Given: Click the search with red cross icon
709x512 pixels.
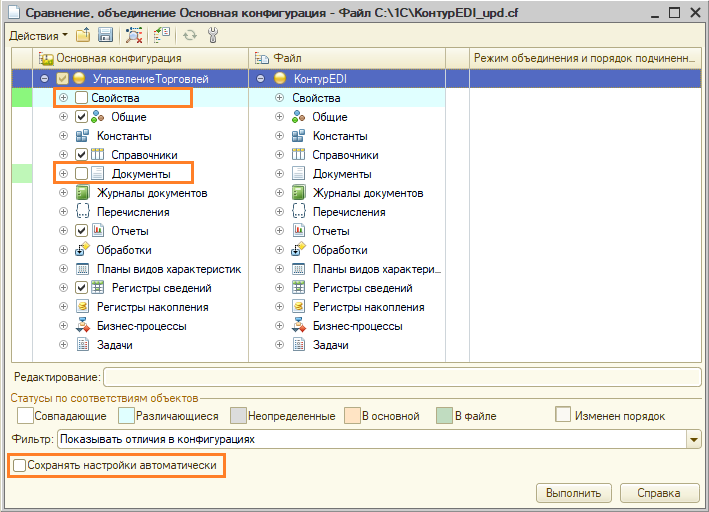Looking at the screenshot, I should [134, 35].
